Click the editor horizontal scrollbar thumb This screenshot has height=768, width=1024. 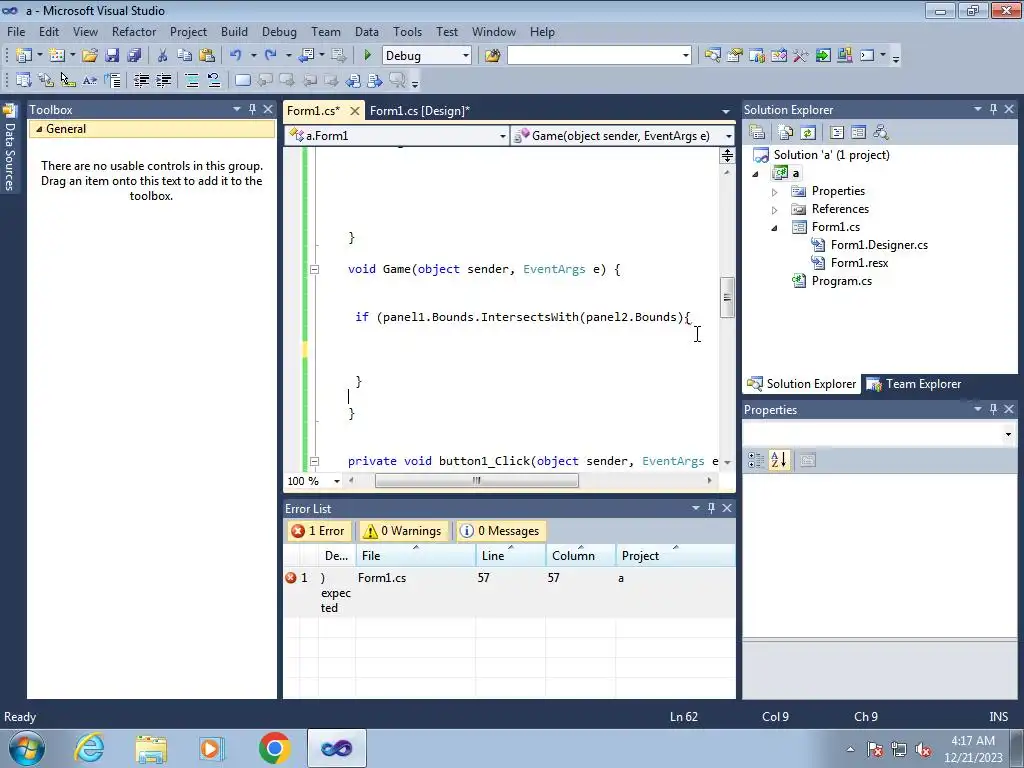coord(477,481)
